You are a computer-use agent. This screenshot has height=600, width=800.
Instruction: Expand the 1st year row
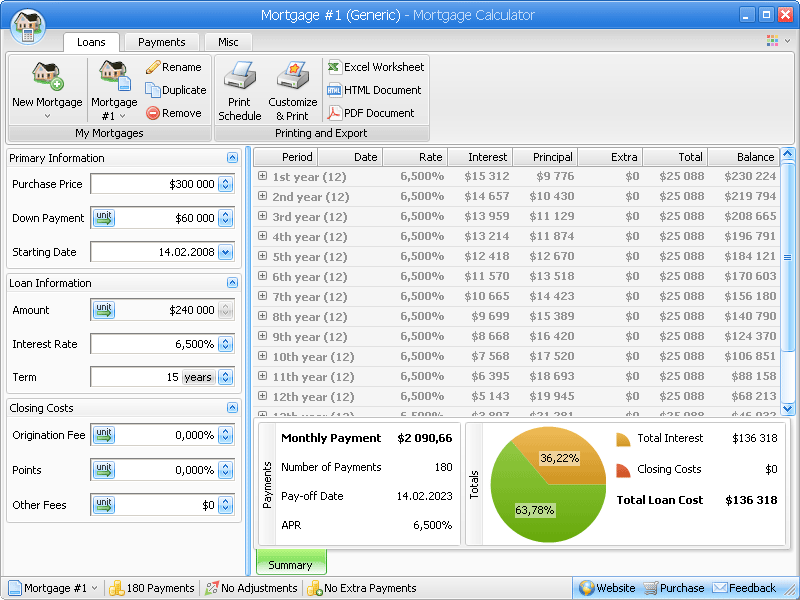(x=263, y=176)
